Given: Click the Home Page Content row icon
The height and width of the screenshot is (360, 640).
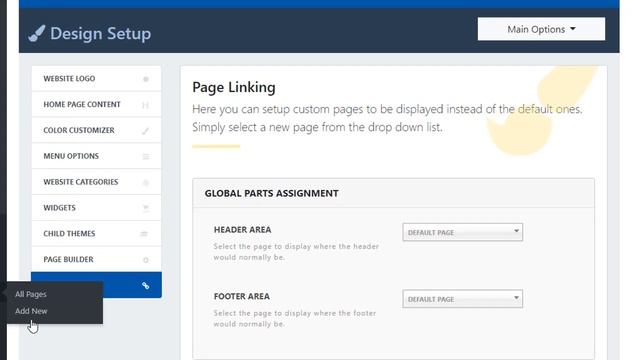Looking at the screenshot, I should tap(145, 105).
